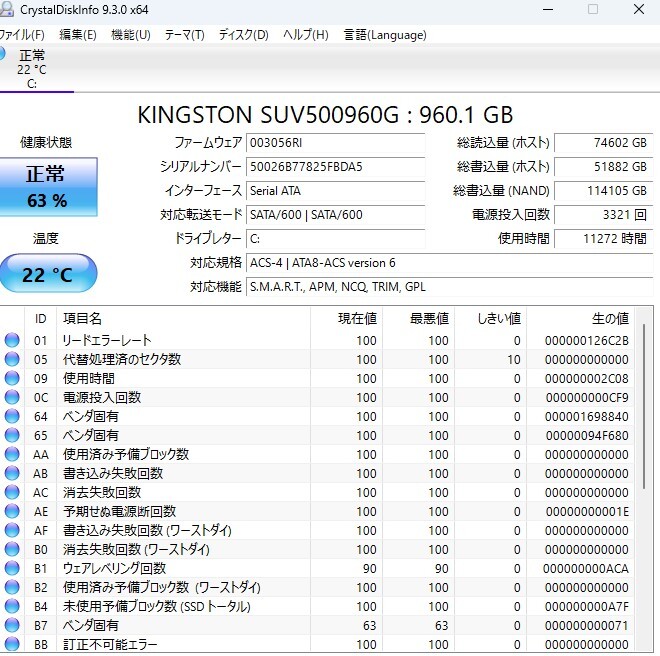Select row 消去失敗回数 (ワーストダイ)
Screen dimensions: 660x656
(319, 549)
